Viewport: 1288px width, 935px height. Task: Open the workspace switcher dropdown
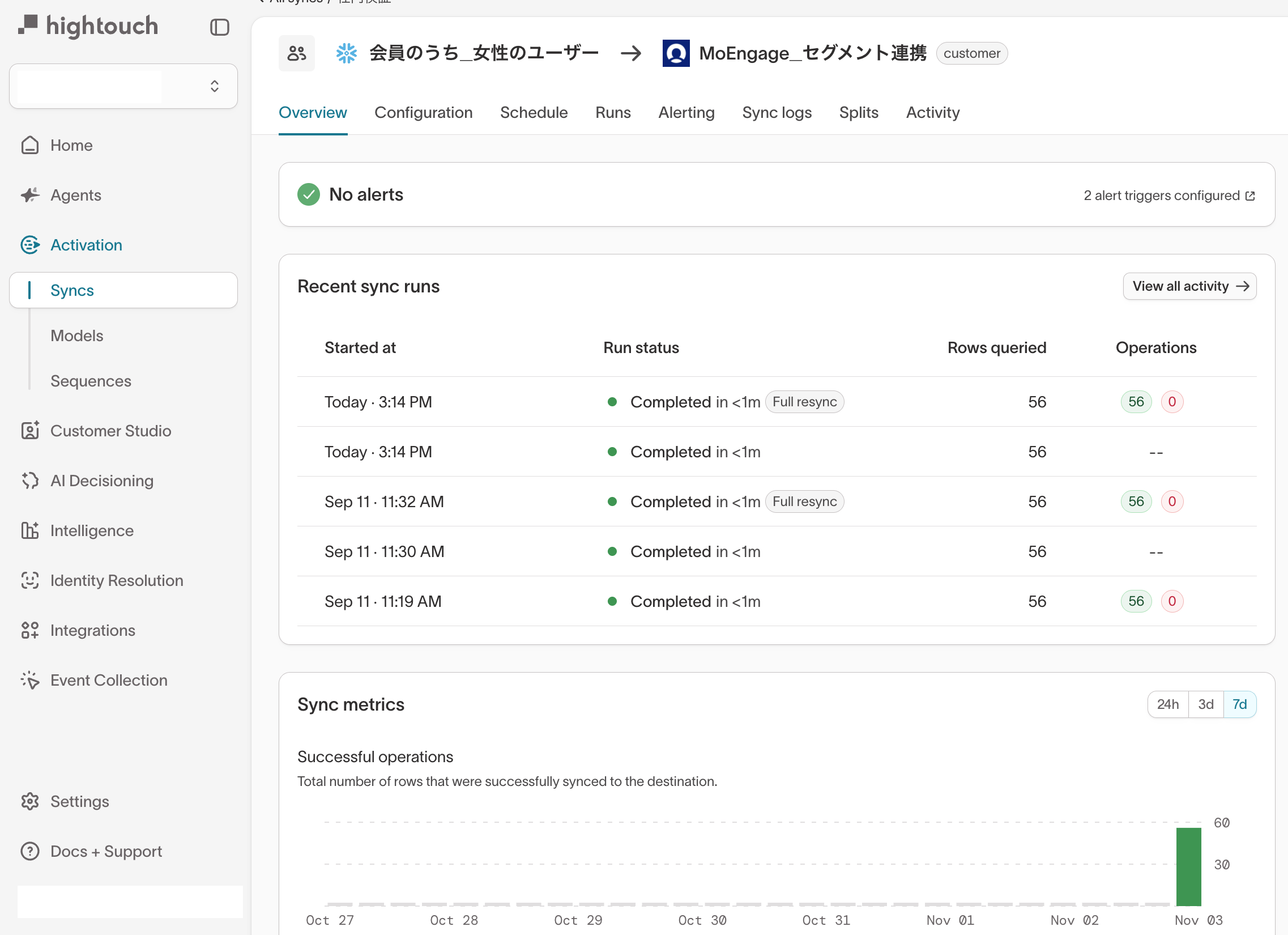pos(123,86)
